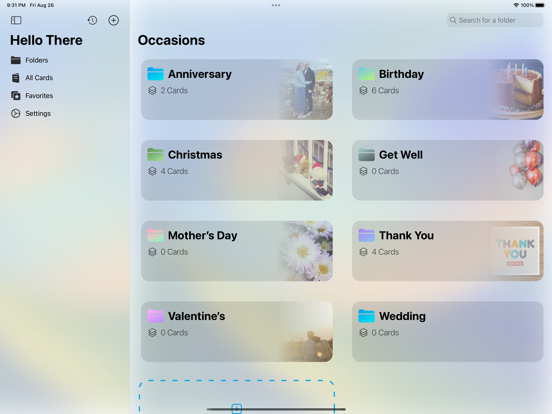Click the "2 Cards" count text
Screen dimensions: 552x414
174,90
